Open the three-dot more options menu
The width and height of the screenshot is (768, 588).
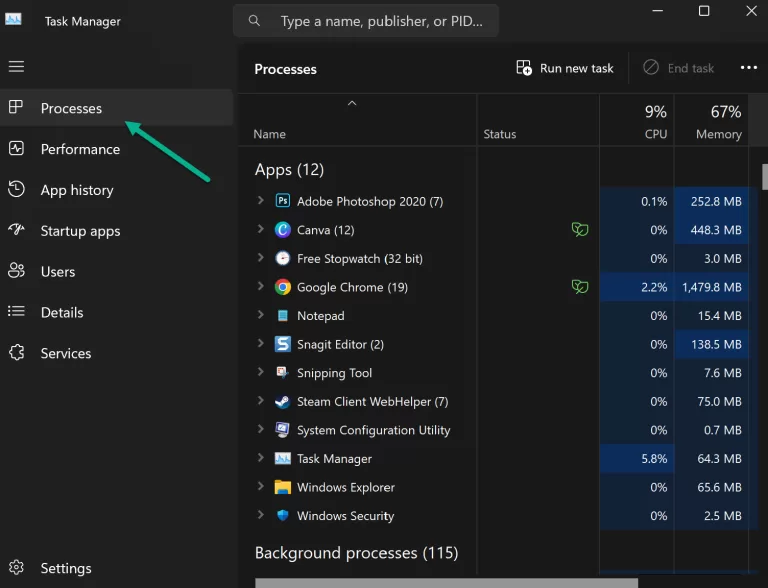click(x=748, y=68)
